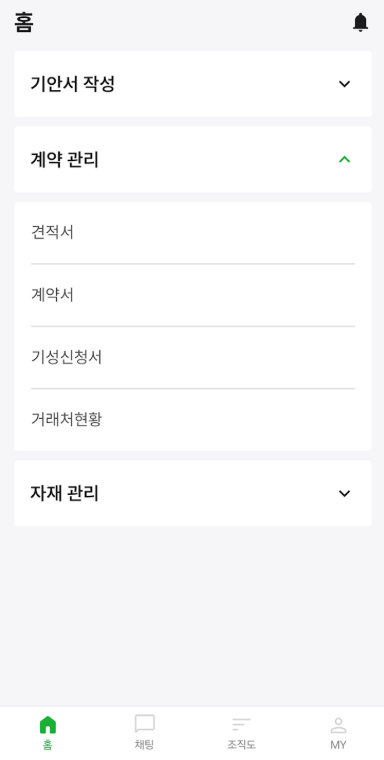Open the 계약서 menu entry
384x760 pixels.
click(x=193, y=295)
